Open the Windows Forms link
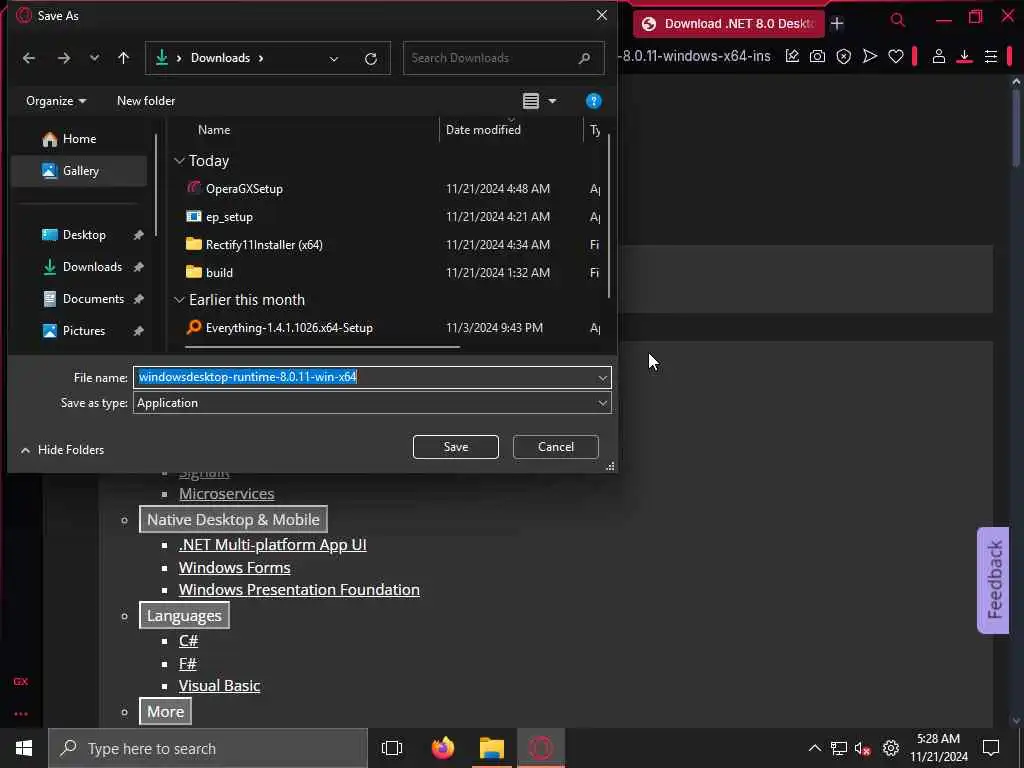The height and width of the screenshot is (768, 1024). point(234,568)
